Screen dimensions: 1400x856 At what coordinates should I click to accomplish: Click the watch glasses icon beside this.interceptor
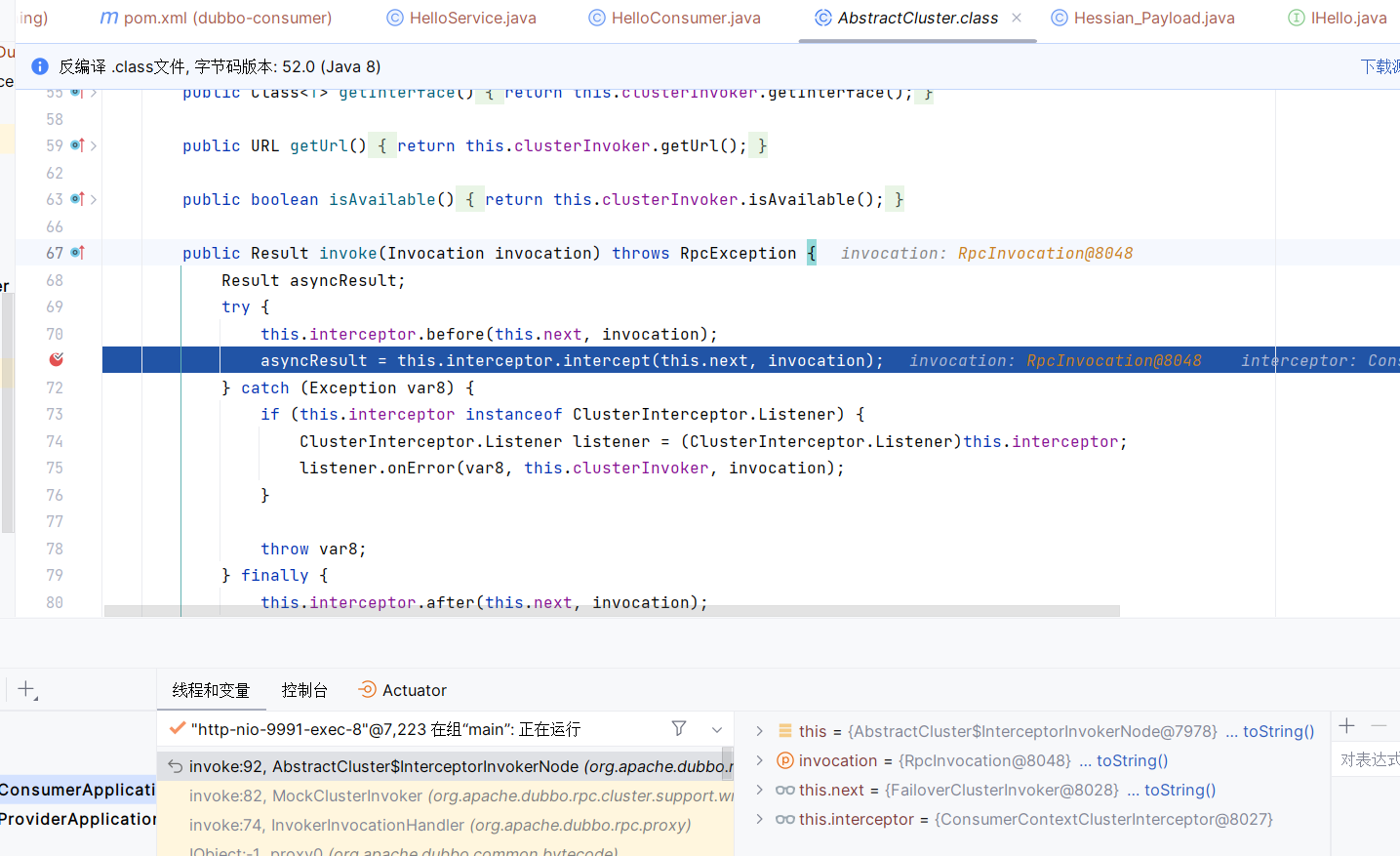784,819
